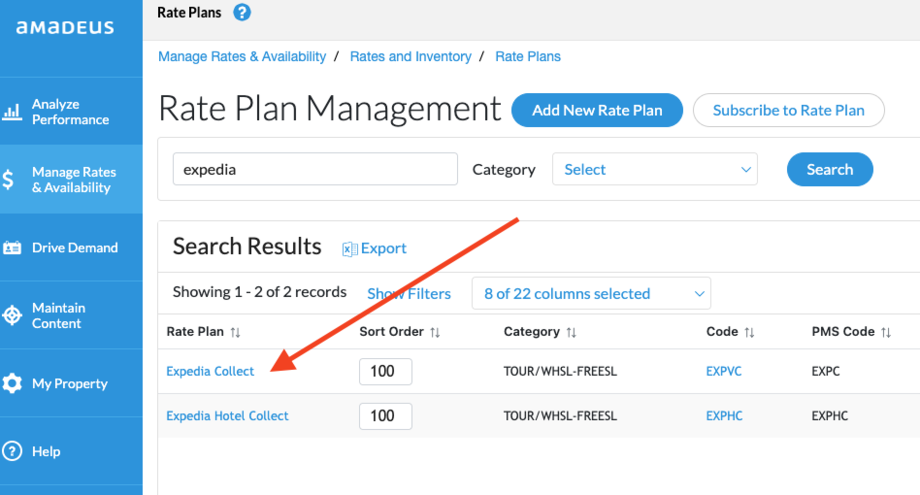
Task: Sort by Sort Order column arrows
Action: point(435,333)
